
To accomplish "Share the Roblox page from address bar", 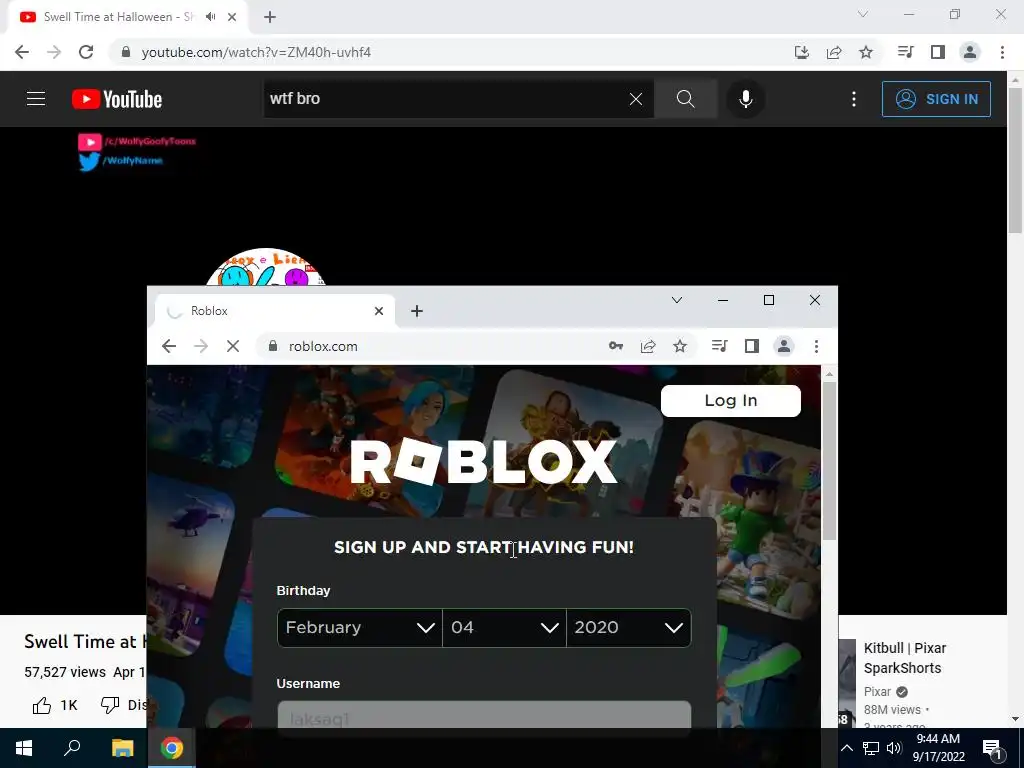I will click(x=647, y=346).
